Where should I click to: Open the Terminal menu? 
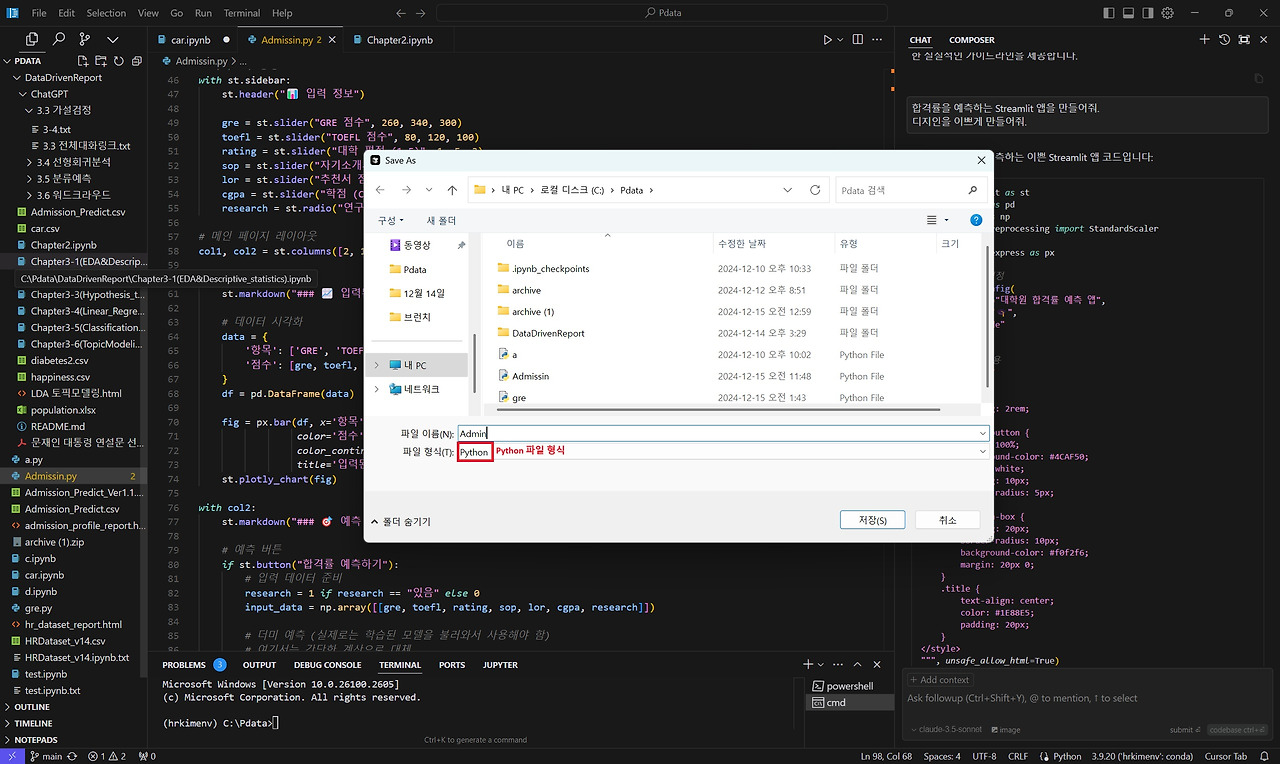click(x=242, y=13)
